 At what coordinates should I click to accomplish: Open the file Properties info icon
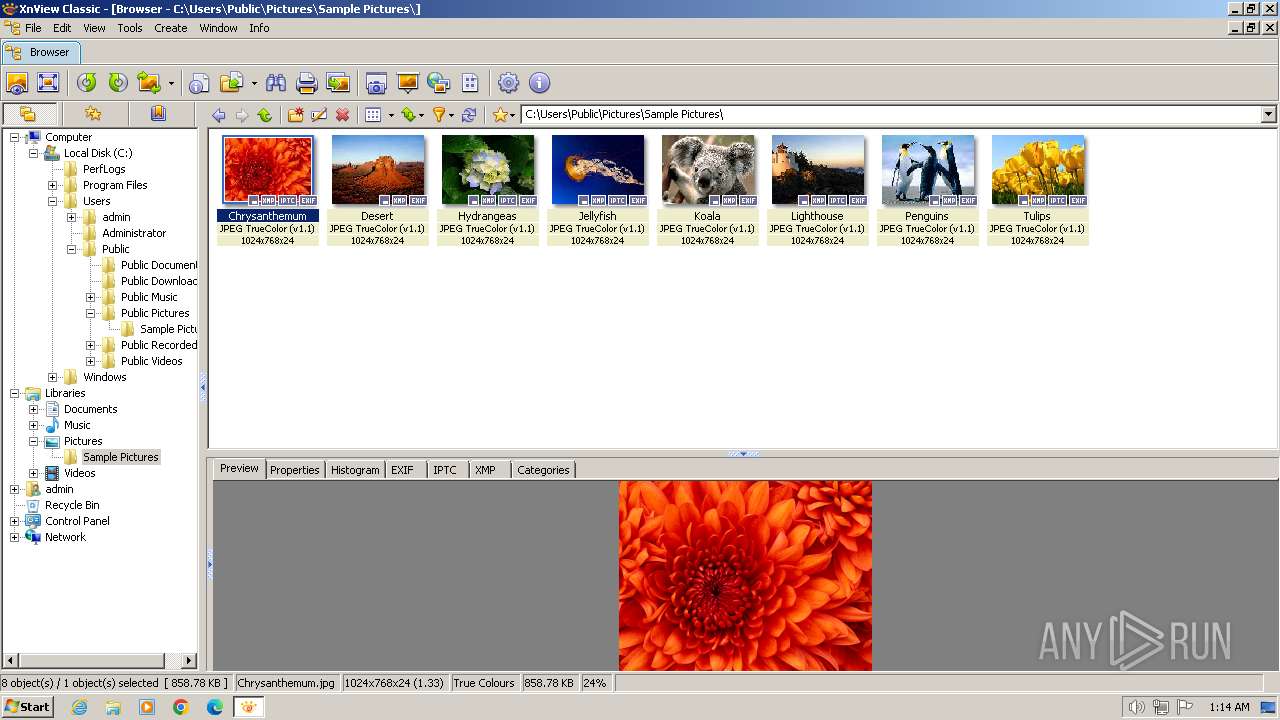[x=199, y=83]
